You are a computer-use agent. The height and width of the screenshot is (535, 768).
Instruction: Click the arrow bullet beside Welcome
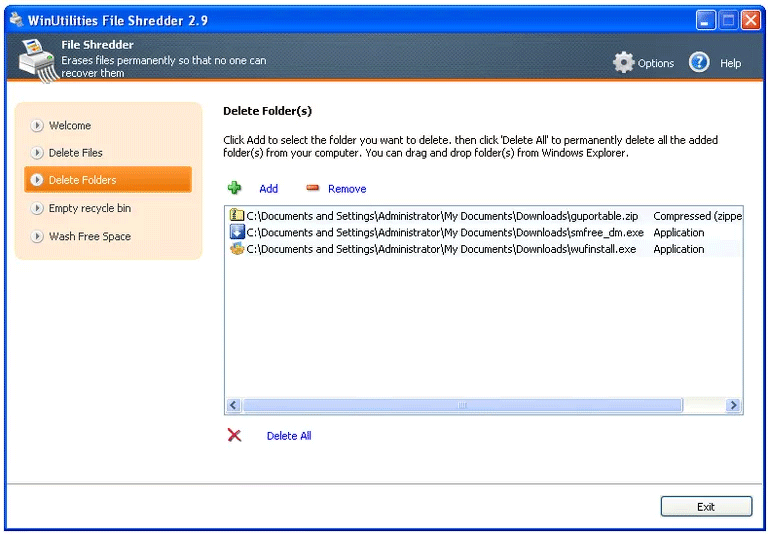point(37,125)
